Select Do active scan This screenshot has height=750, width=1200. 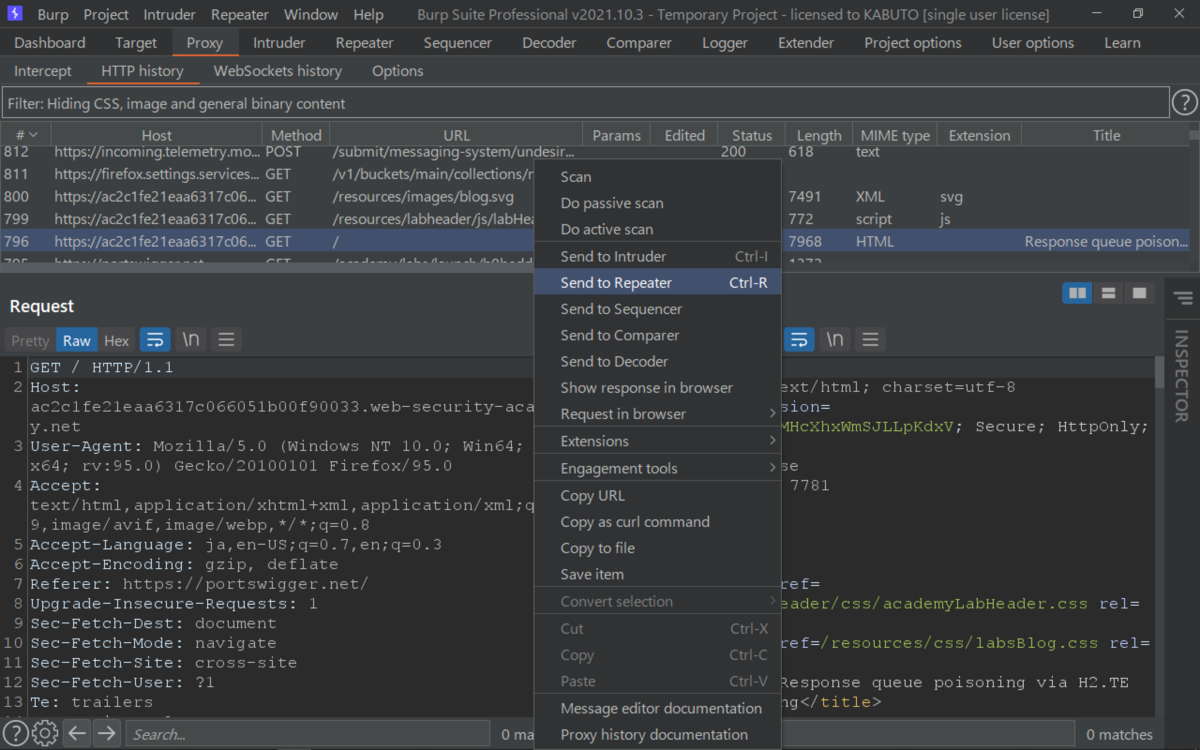click(657, 229)
